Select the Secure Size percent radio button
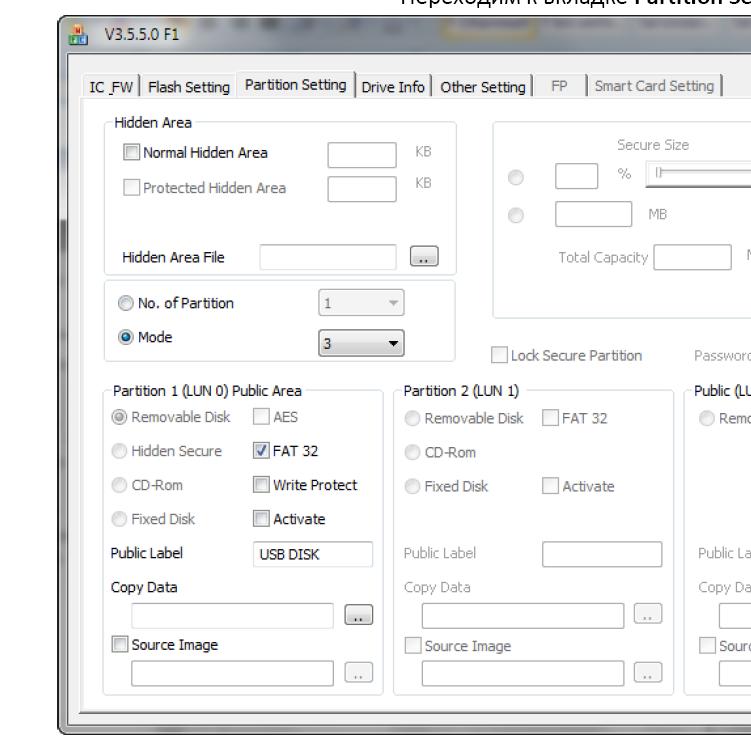The image size is (751, 740). [x=516, y=177]
